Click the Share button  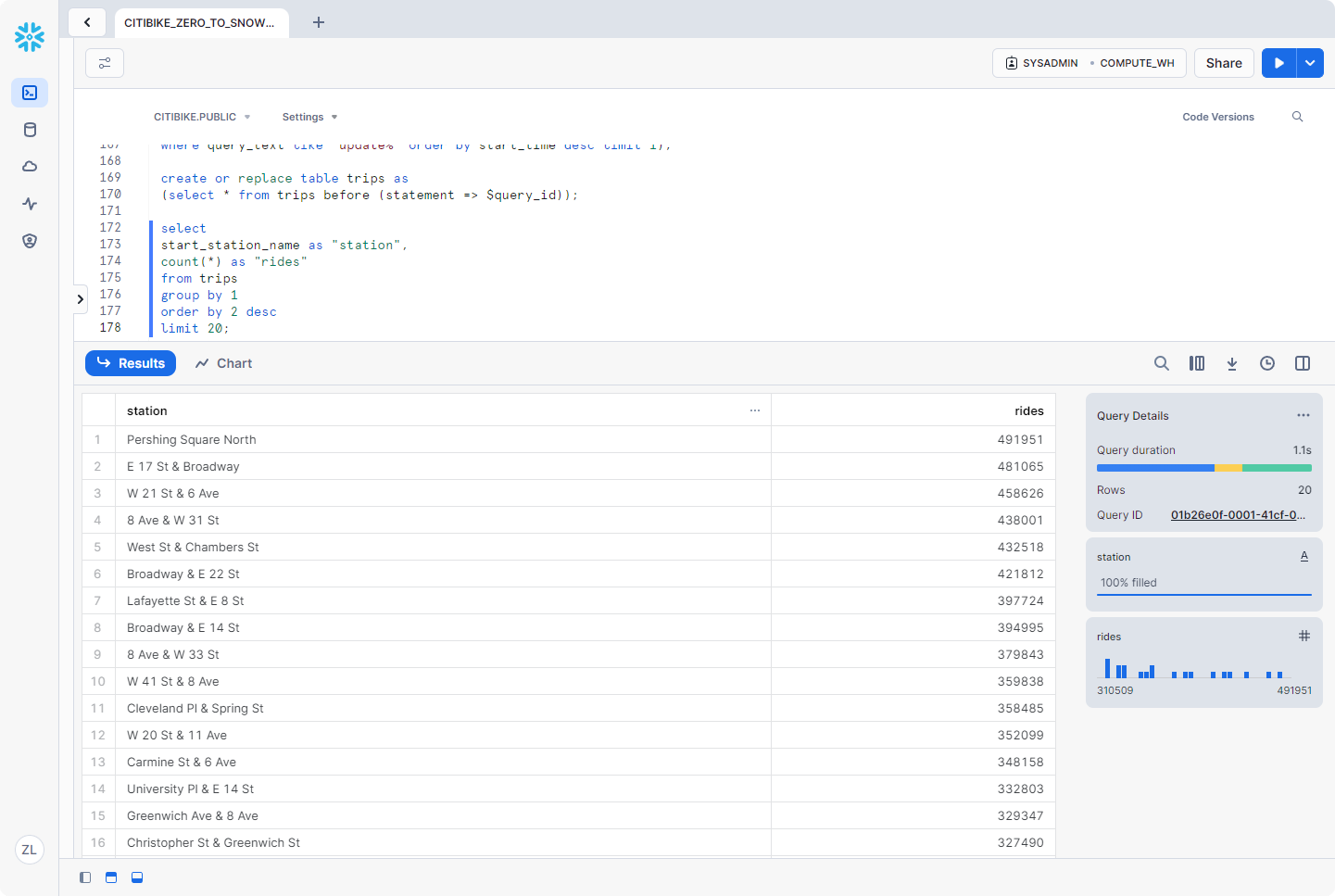click(x=1224, y=63)
